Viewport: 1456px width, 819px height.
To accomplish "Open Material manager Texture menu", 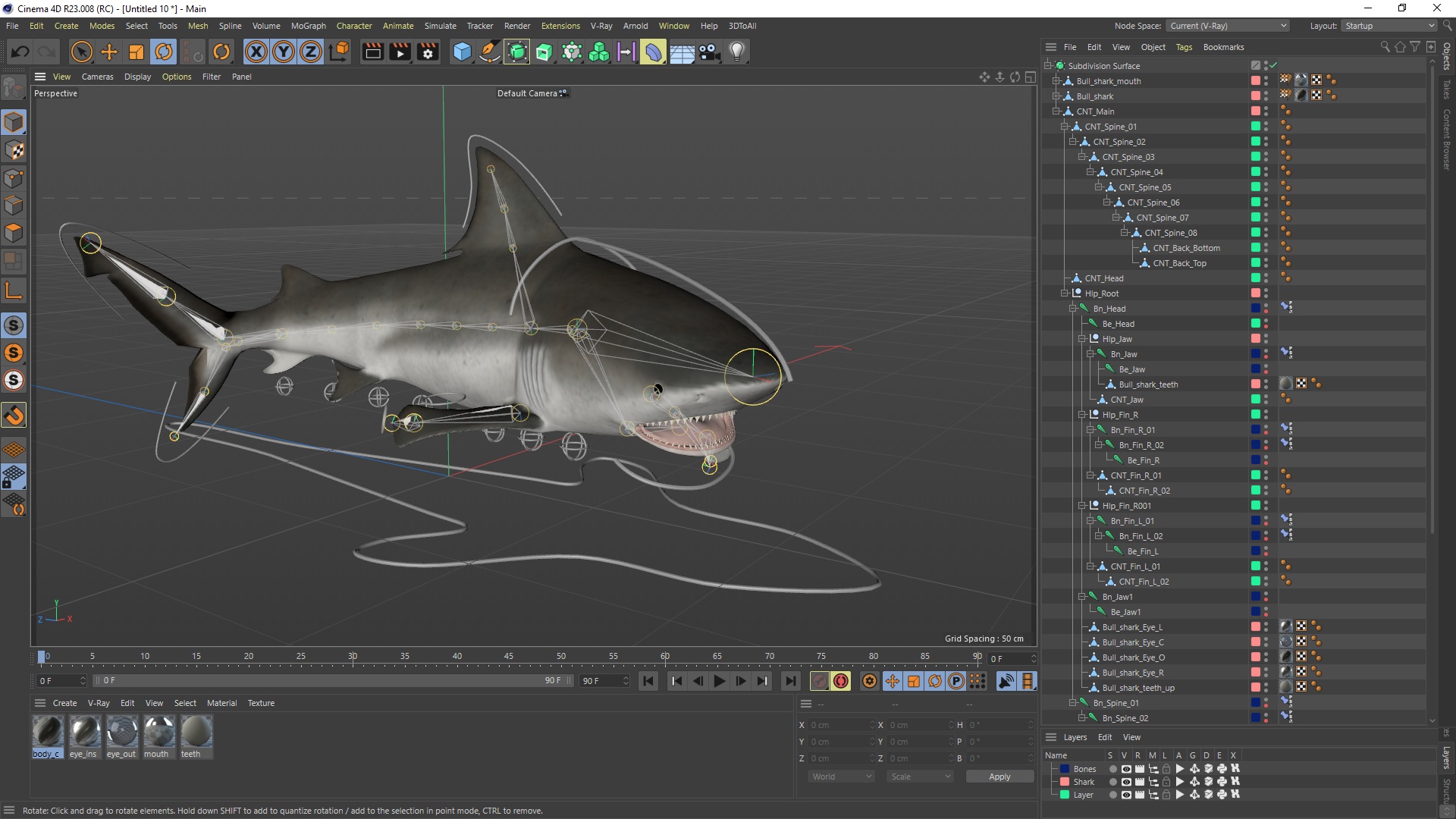I will (x=261, y=703).
